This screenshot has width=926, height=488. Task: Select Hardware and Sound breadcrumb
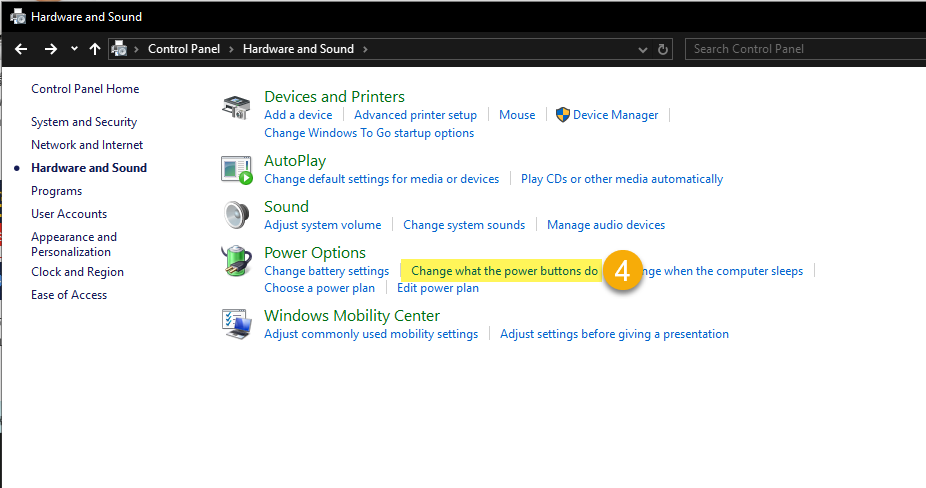coord(298,49)
